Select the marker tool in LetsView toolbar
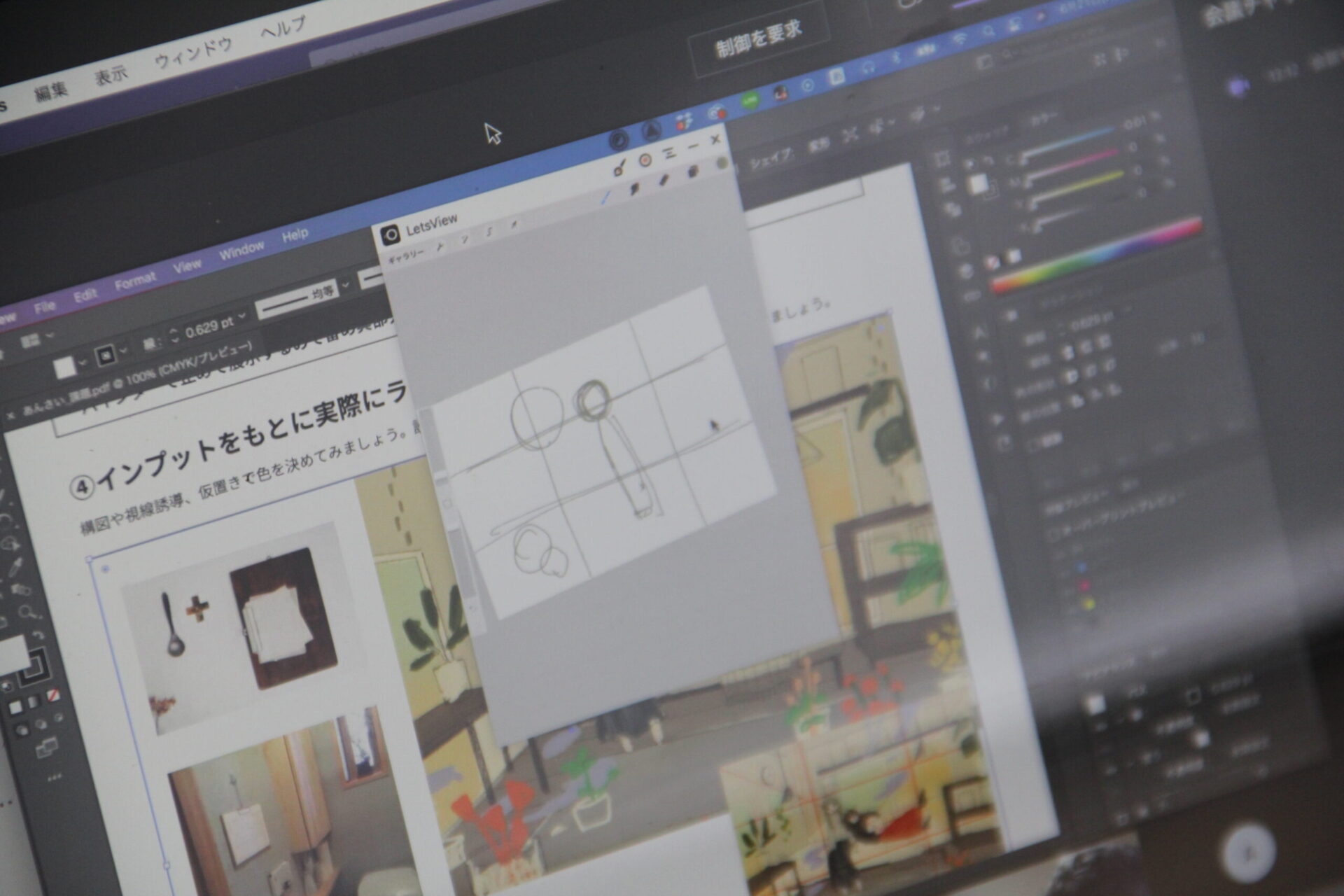The height and width of the screenshot is (896, 1344). (636, 188)
